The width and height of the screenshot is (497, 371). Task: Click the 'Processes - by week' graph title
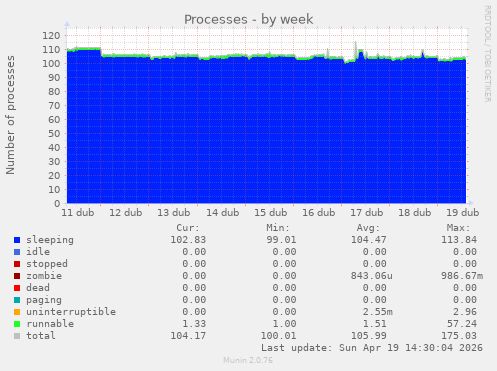248,19
